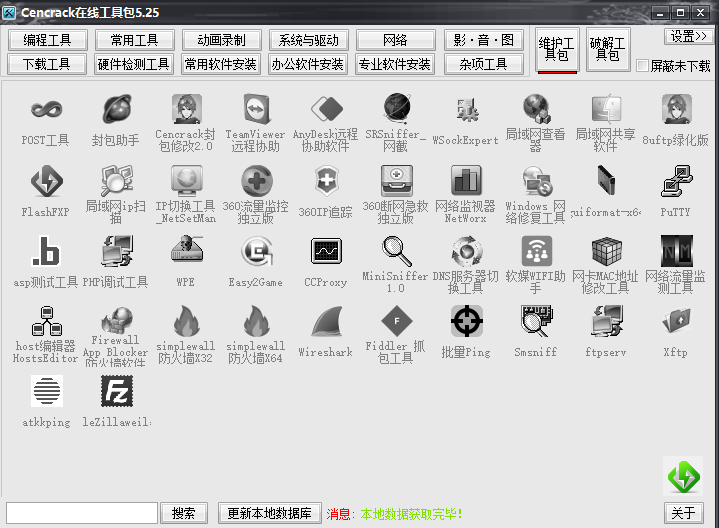This screenshot has height=528, width=719.
Task: Click 更新本地数据库 button
Action: (270, 513)
